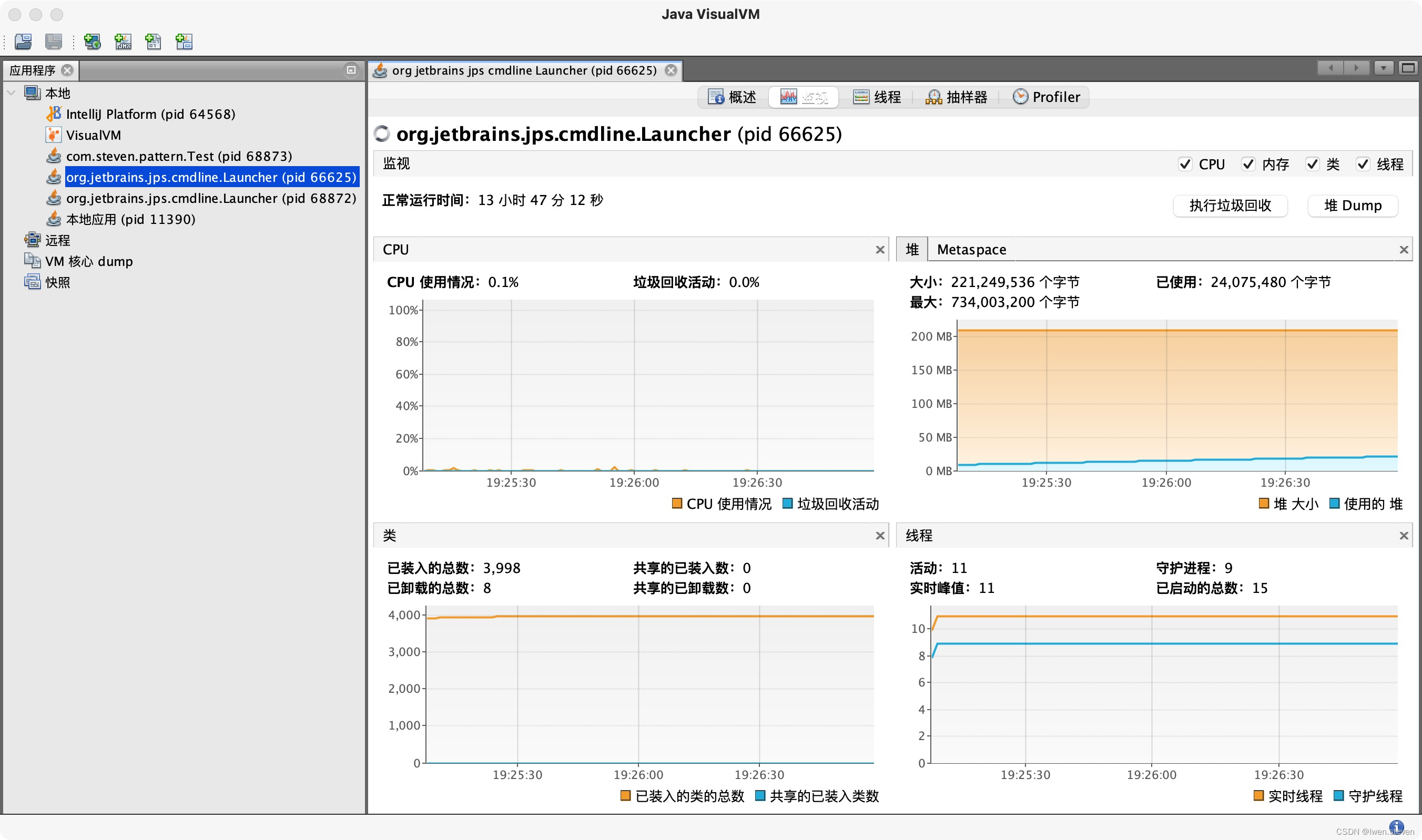
Task: Select the 远程 tree node
Action: (58, 240)
